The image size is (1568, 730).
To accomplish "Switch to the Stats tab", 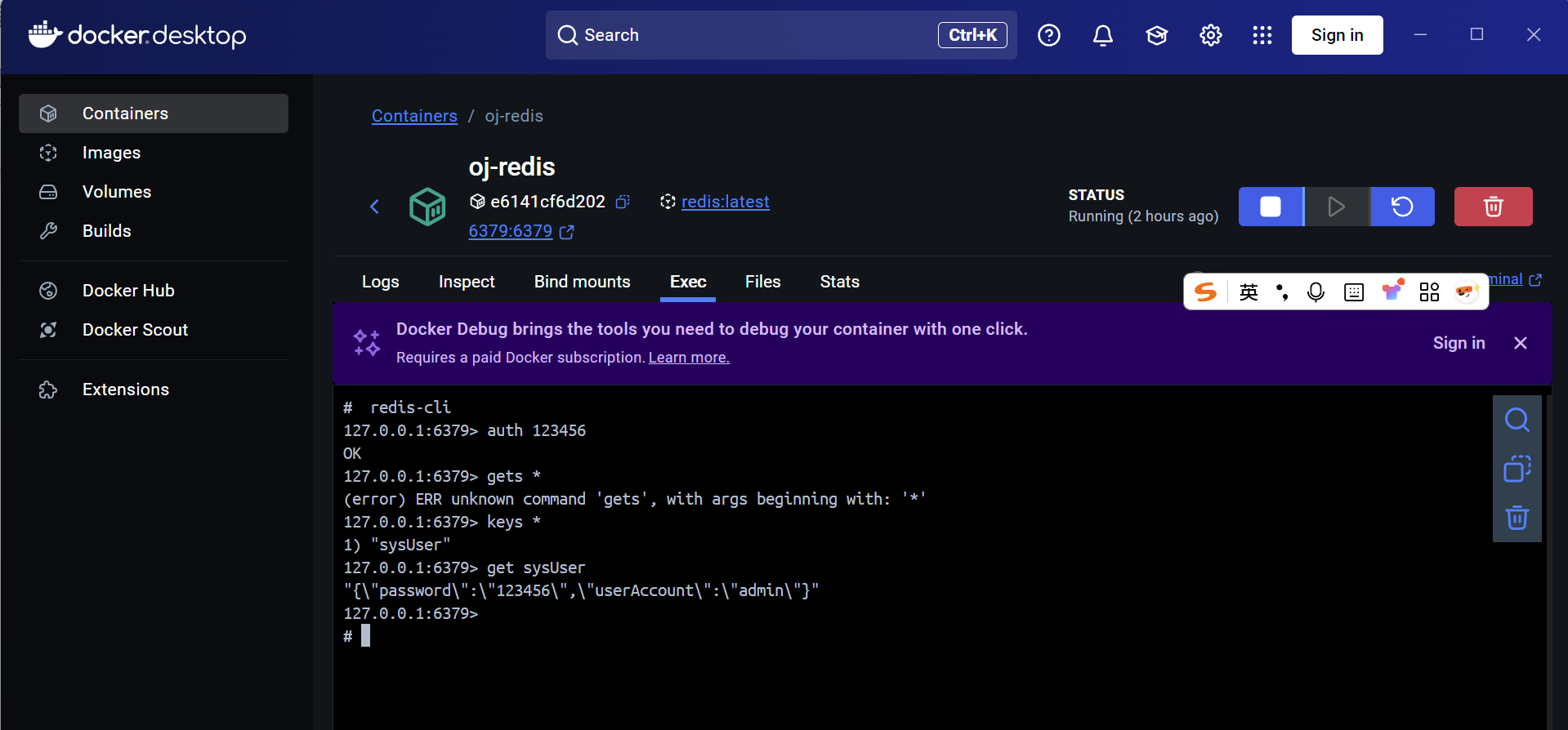I will [x=840, y=282].
